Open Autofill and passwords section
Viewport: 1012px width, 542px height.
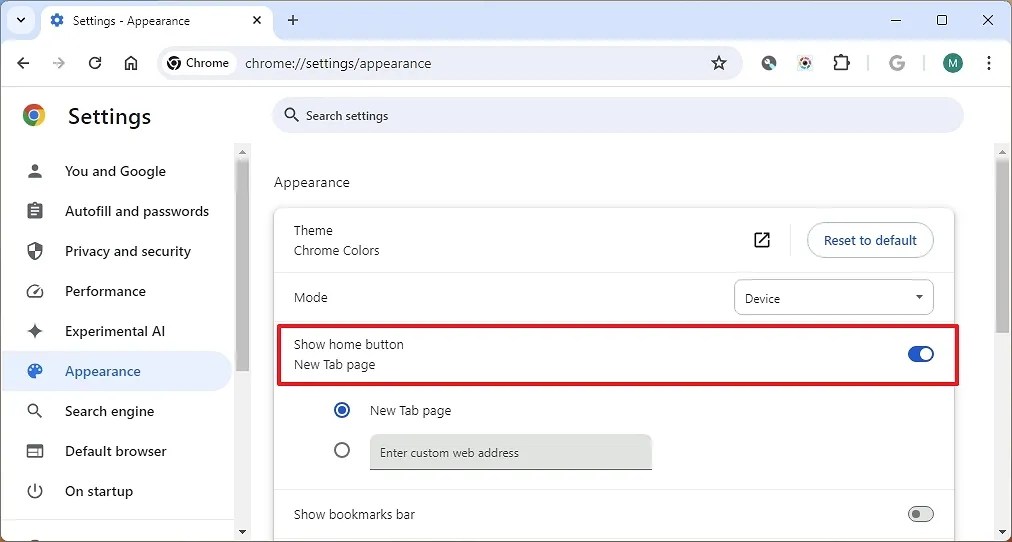tap(117, 212)
